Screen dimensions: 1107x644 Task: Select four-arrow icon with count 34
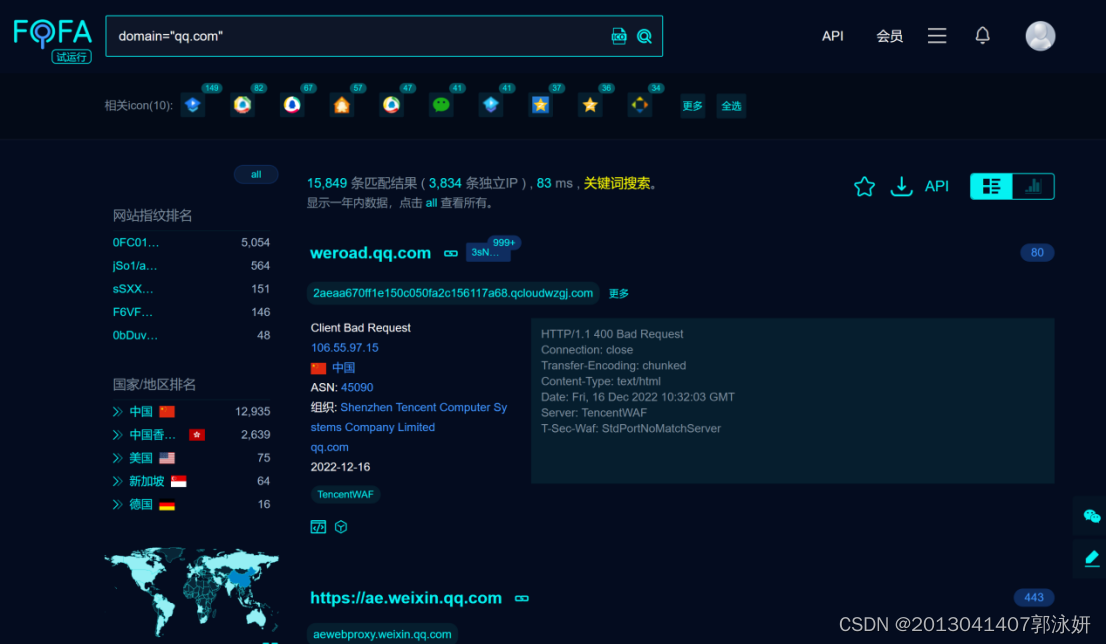(x=640, y=105)
